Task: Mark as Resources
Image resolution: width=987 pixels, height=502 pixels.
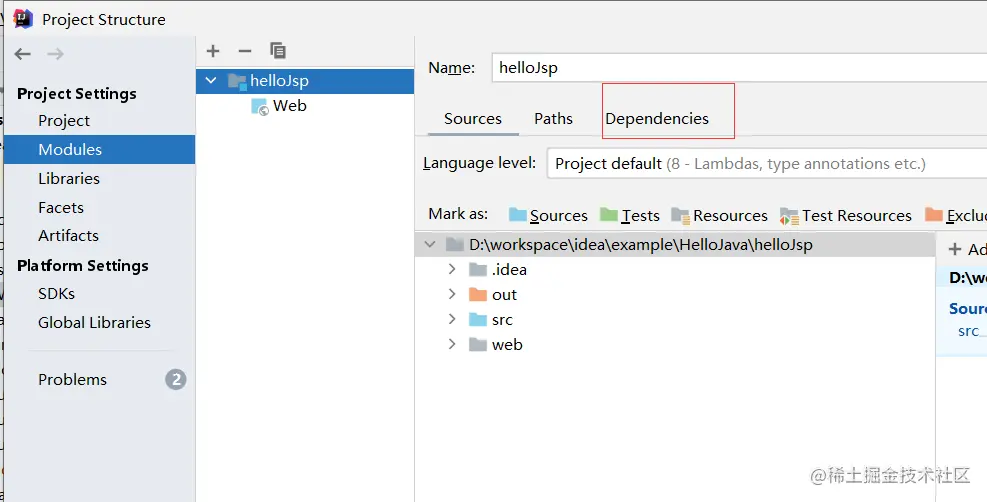Action: (719, 215)
